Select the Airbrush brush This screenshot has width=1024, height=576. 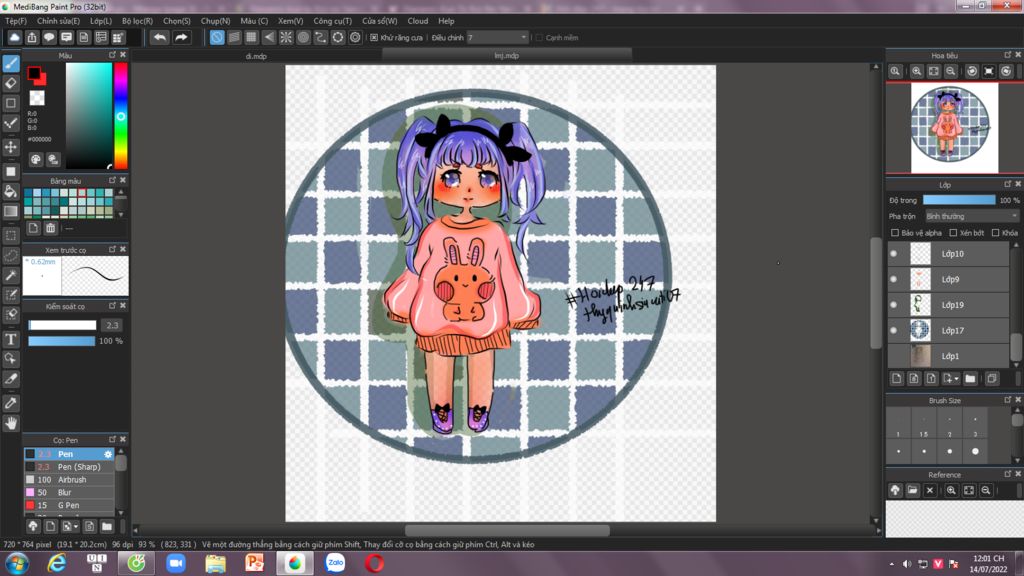click(69, 479)
